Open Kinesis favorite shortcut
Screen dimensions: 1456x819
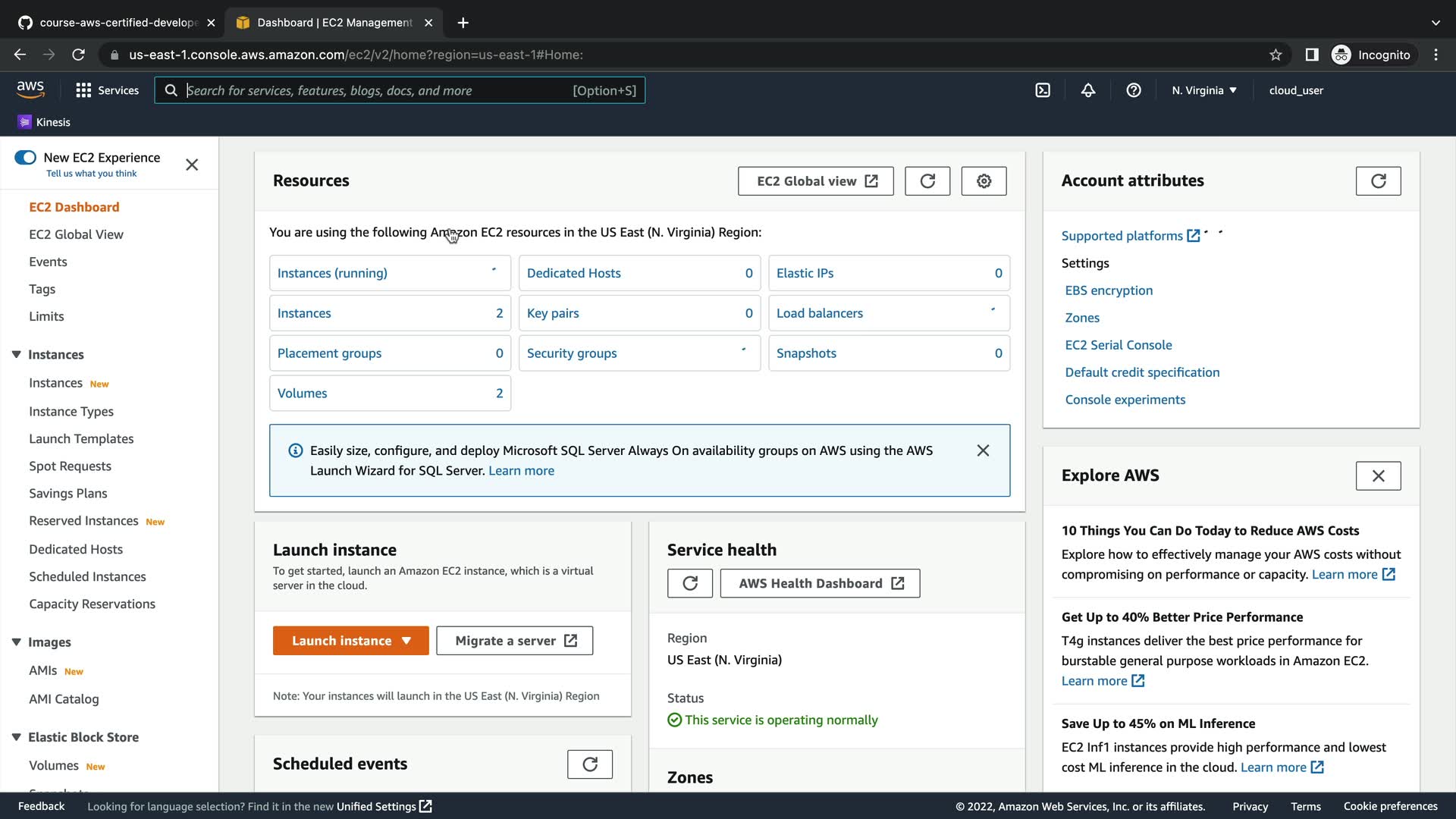(x=44, y=122)
